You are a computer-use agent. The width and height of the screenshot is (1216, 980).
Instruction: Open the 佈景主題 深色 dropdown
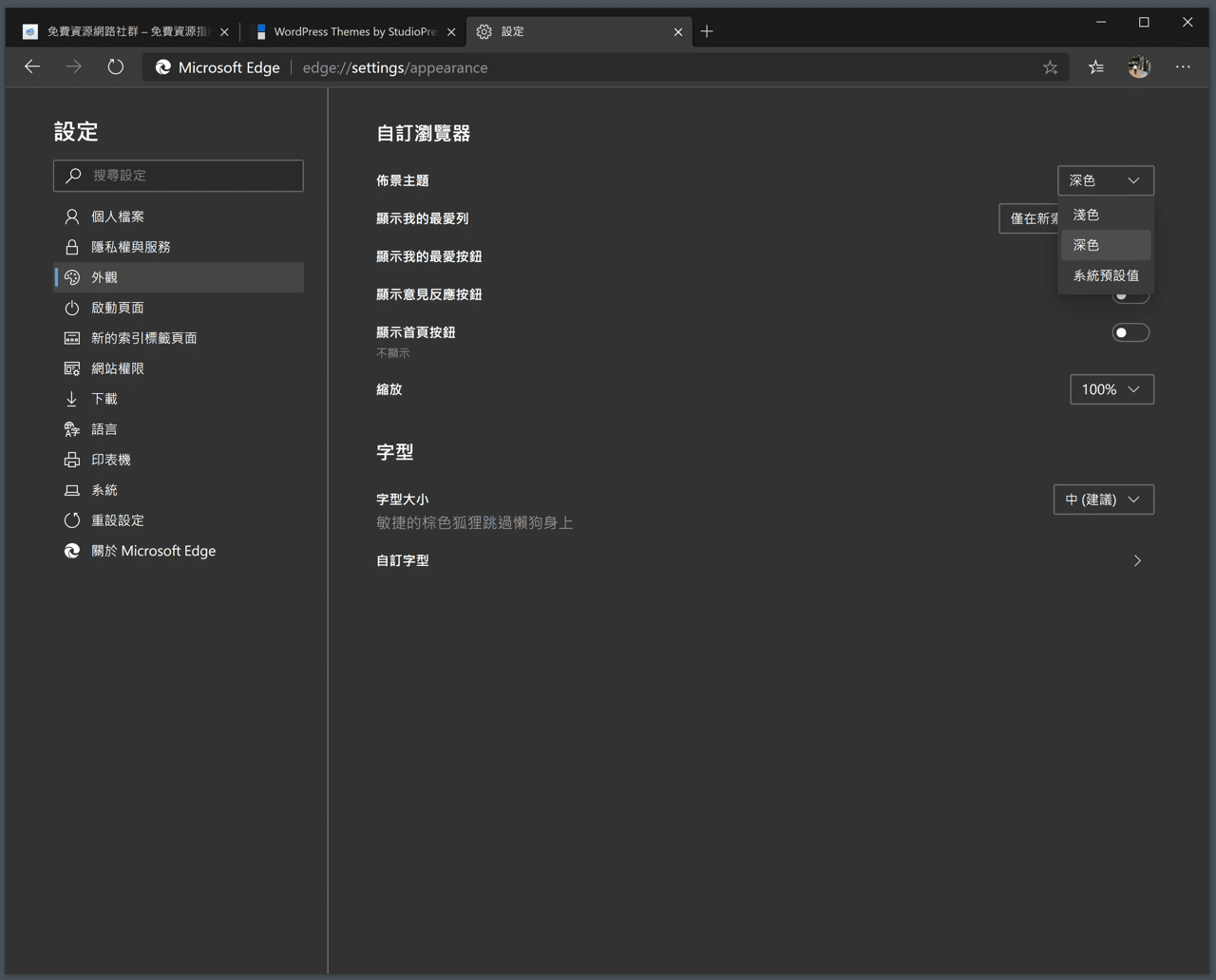click(x=1105, y=180)
